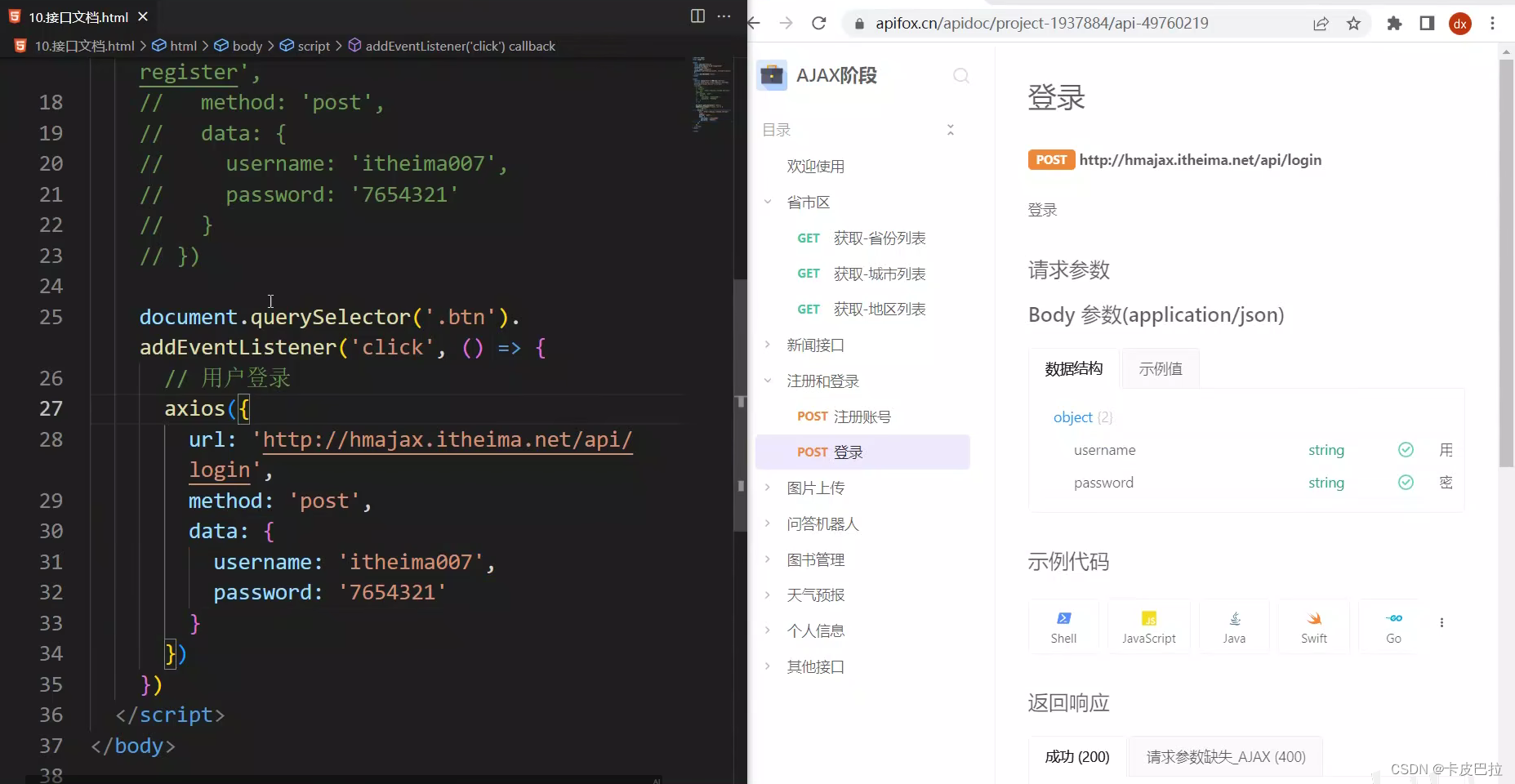Select the Java code sample
Screen dimensions: 1515x784
pyautogui.click(x=1234, y=626)
